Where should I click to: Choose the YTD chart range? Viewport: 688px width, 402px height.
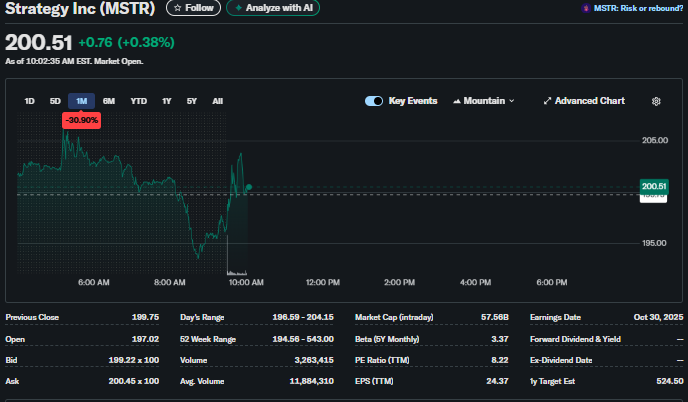[x=138, y=101]
